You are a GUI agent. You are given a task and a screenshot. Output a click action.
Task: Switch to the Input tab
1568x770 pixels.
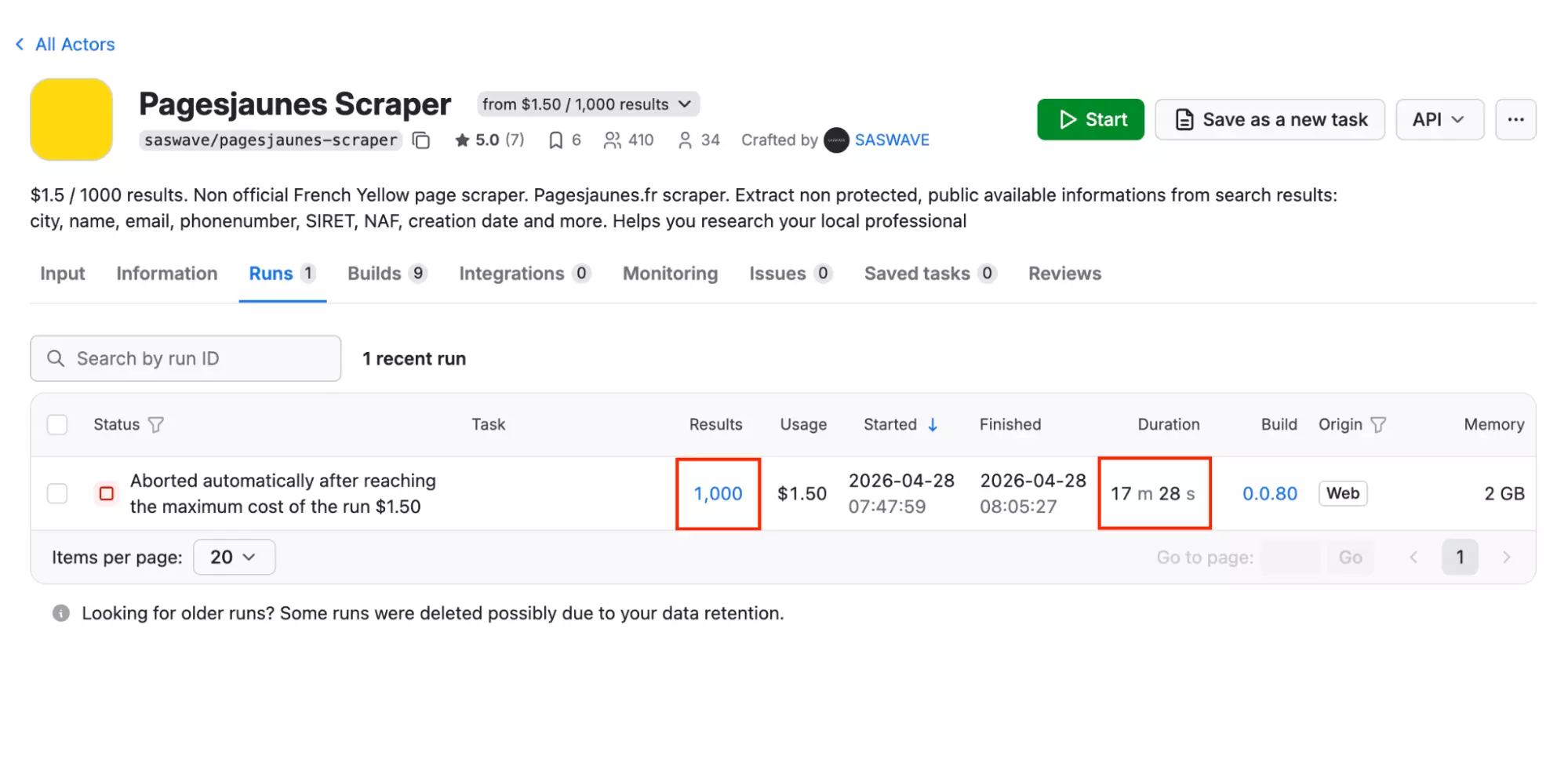[63, 274]
